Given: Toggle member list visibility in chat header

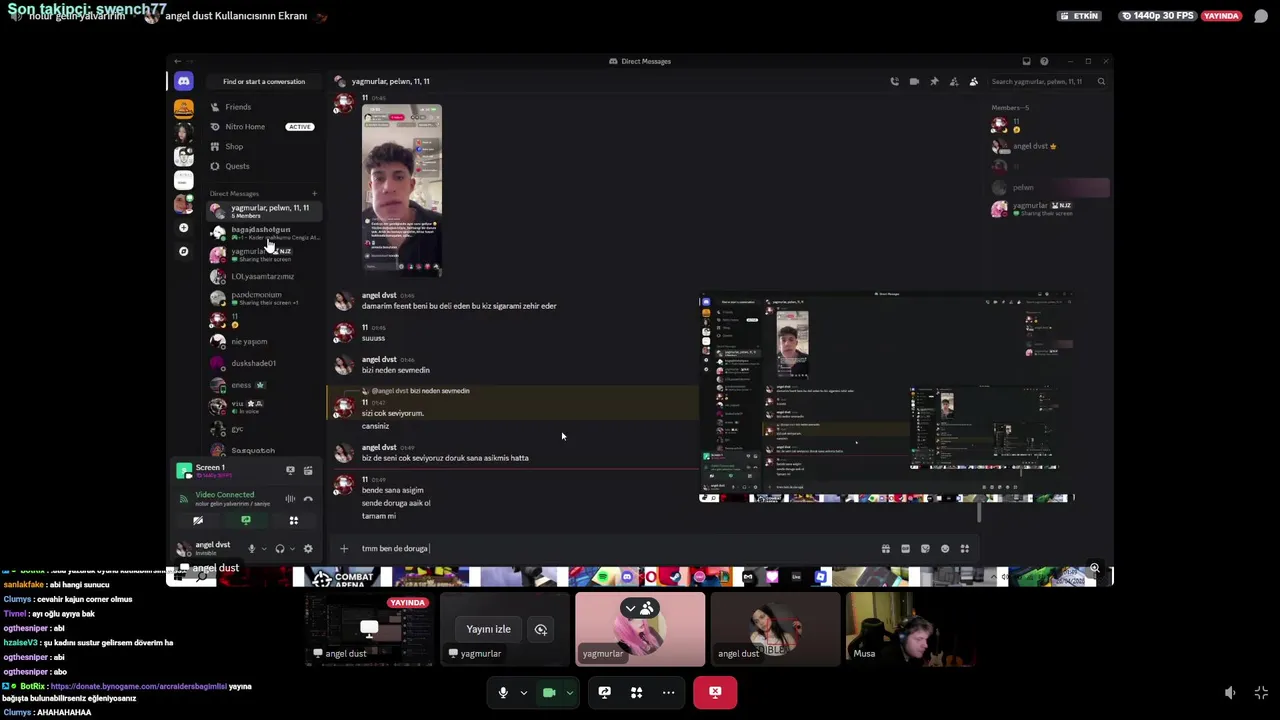Looking at the screenshot, I should click(974, 81).
